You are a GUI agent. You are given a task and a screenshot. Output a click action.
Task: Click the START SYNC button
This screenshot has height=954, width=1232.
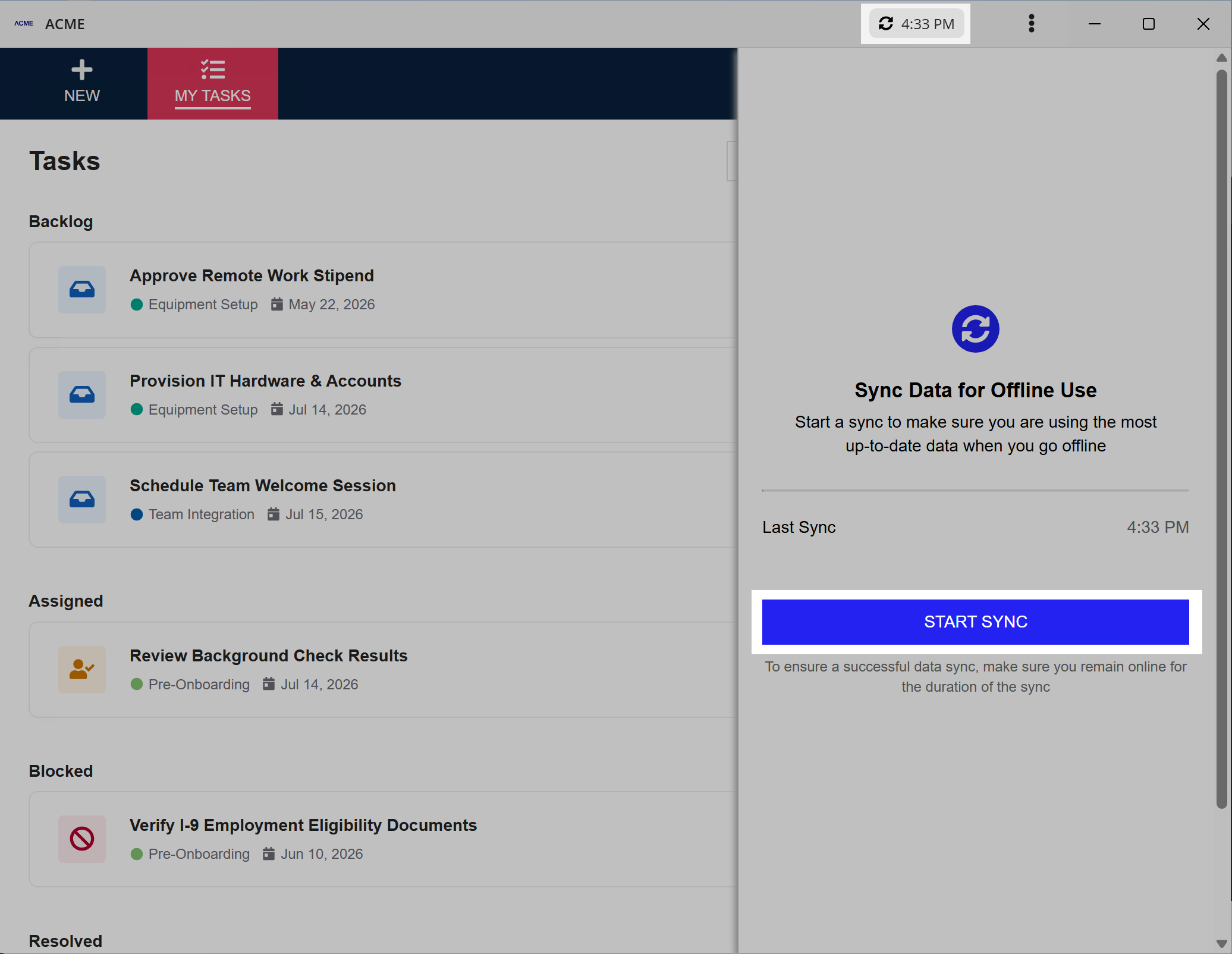pos(975,622)
